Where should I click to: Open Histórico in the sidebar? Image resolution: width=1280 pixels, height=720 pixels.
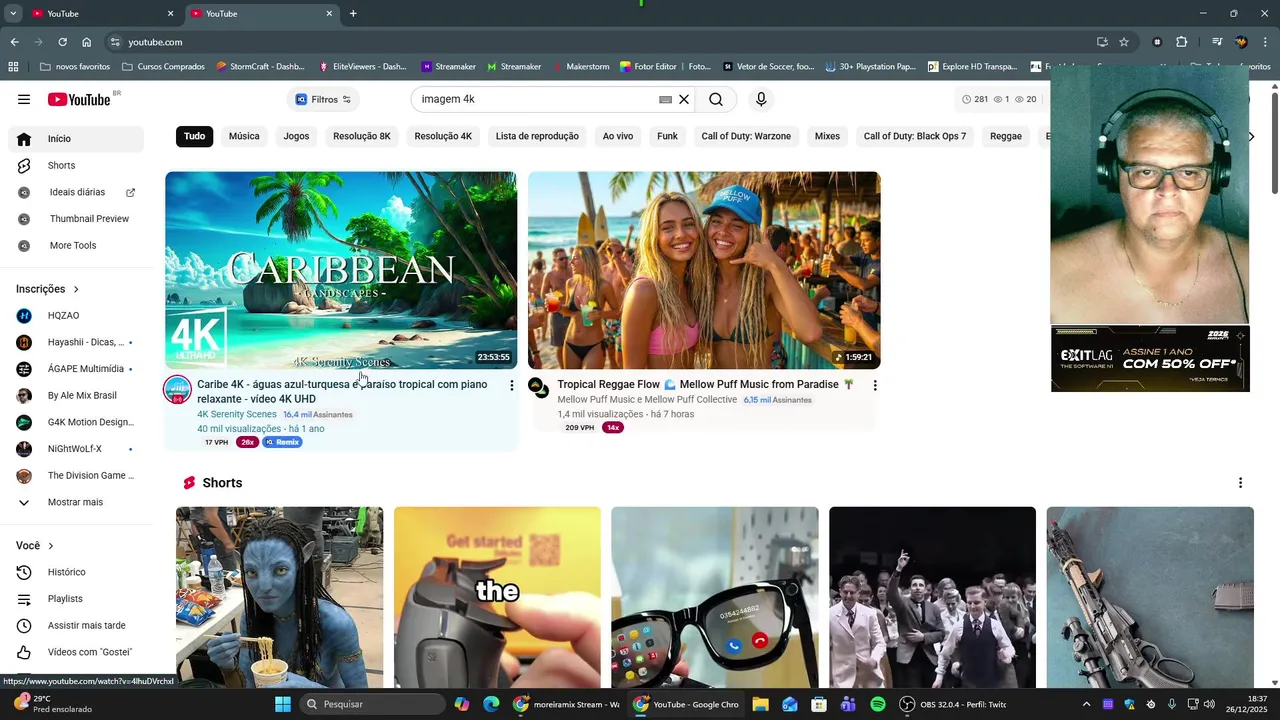point(76,572)
